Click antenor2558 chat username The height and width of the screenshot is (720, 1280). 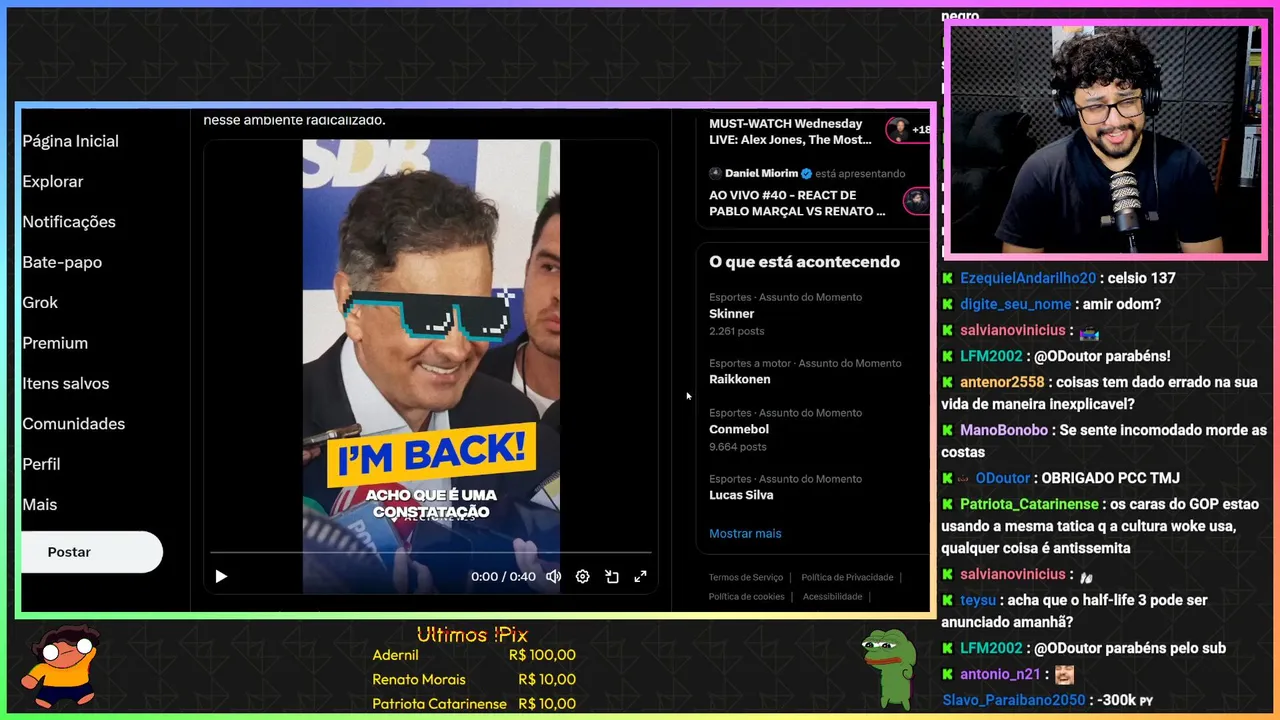pos(1002,382)
